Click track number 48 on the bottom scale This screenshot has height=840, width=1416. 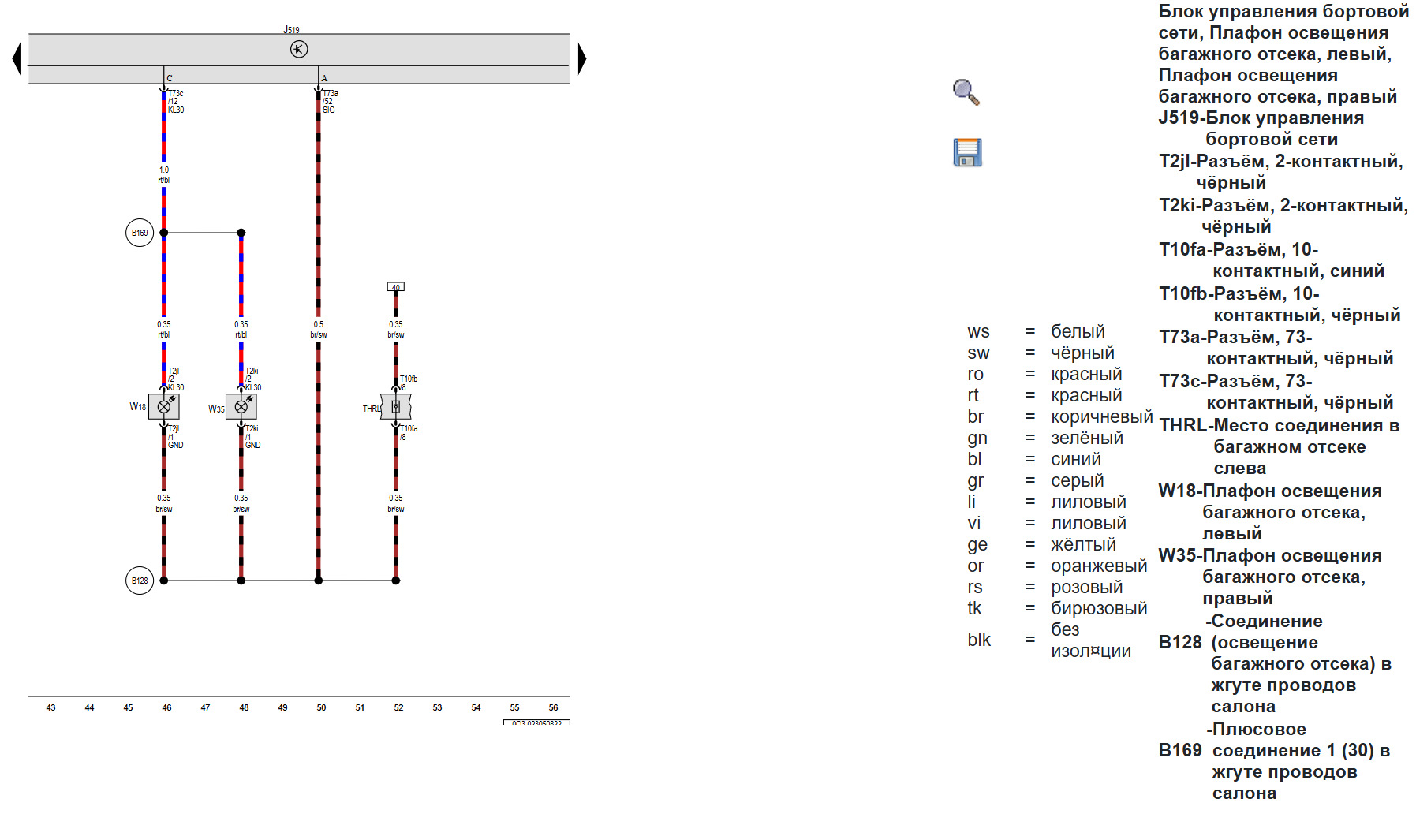(x=244, y=707)
